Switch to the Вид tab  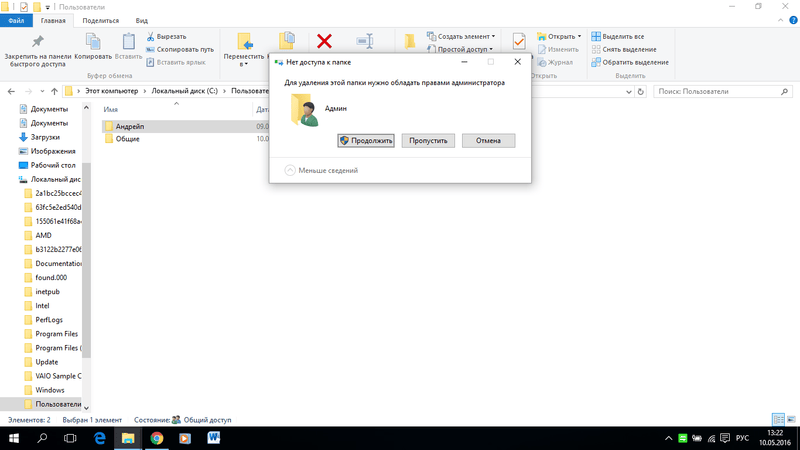pyautogui.click(x=141, y=20)
